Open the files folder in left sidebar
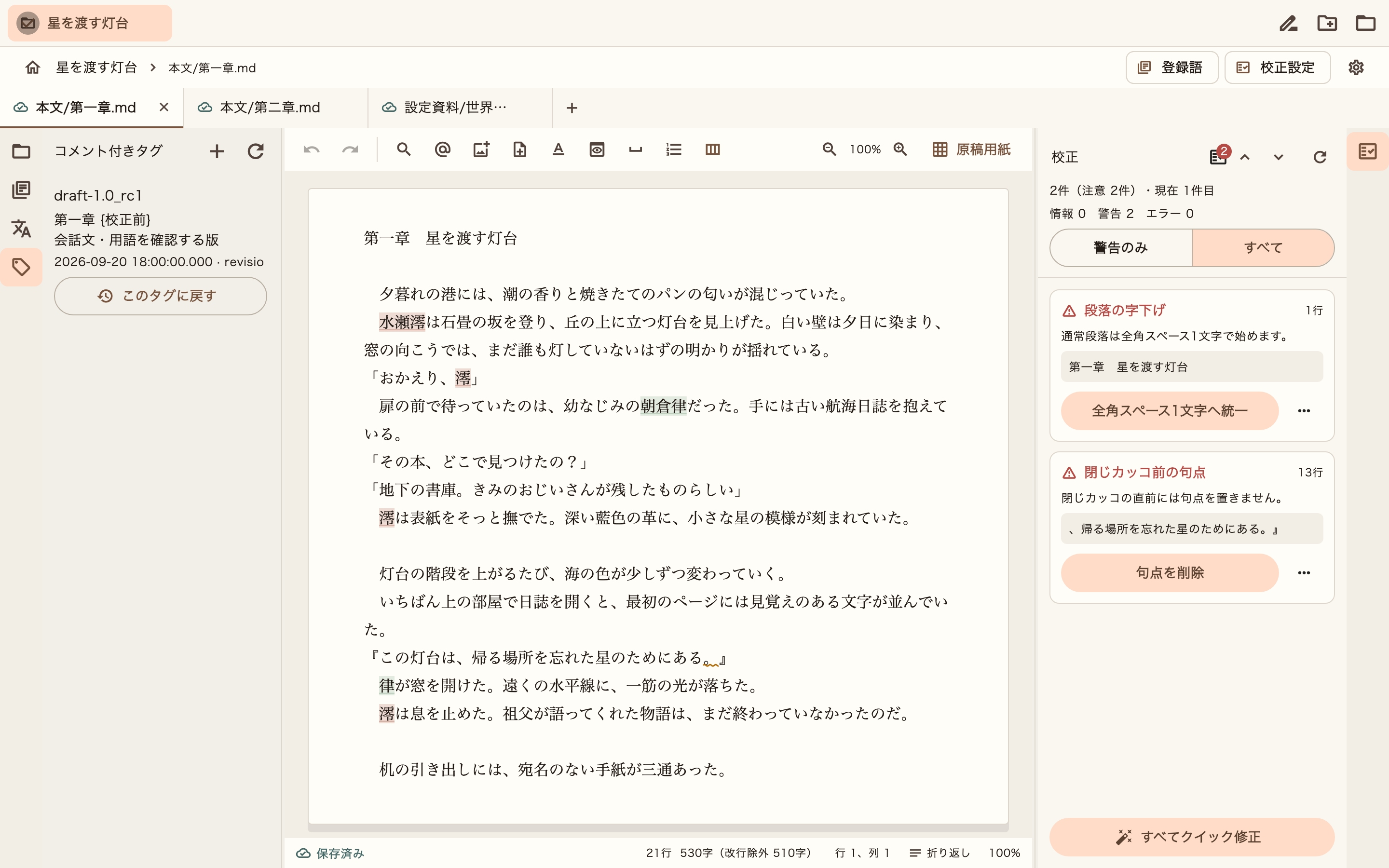The height and width of the screenshot is (868, 1389). [x=21, y=151]
